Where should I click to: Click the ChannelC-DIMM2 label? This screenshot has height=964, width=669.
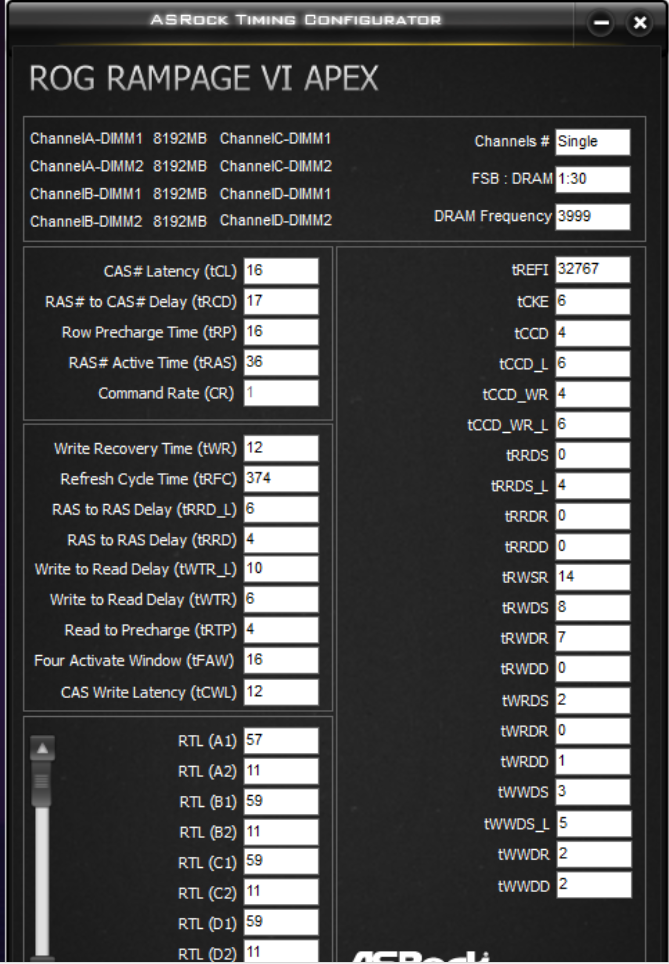275,166
